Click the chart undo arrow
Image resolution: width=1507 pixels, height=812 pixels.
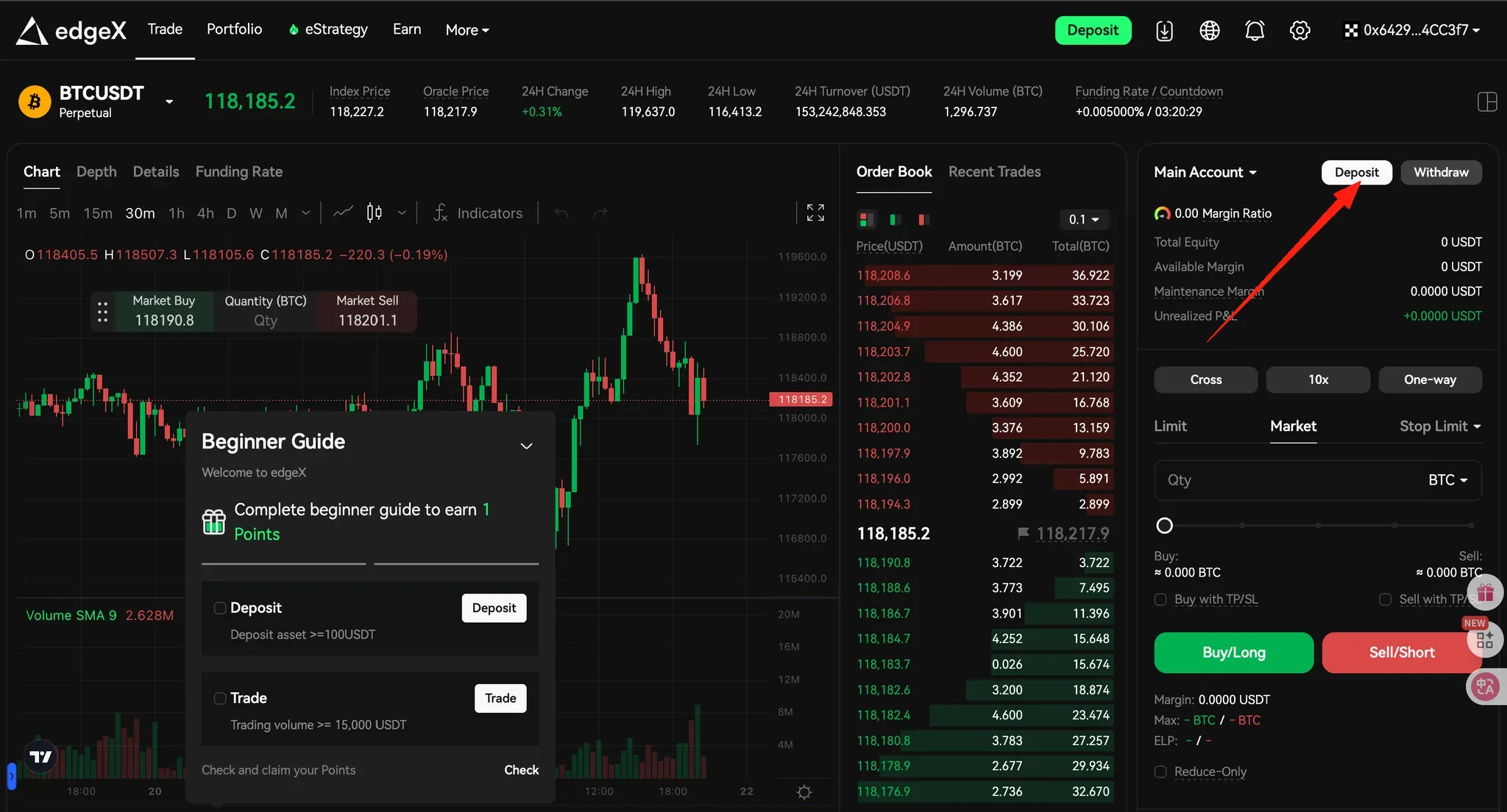point(561,213)
